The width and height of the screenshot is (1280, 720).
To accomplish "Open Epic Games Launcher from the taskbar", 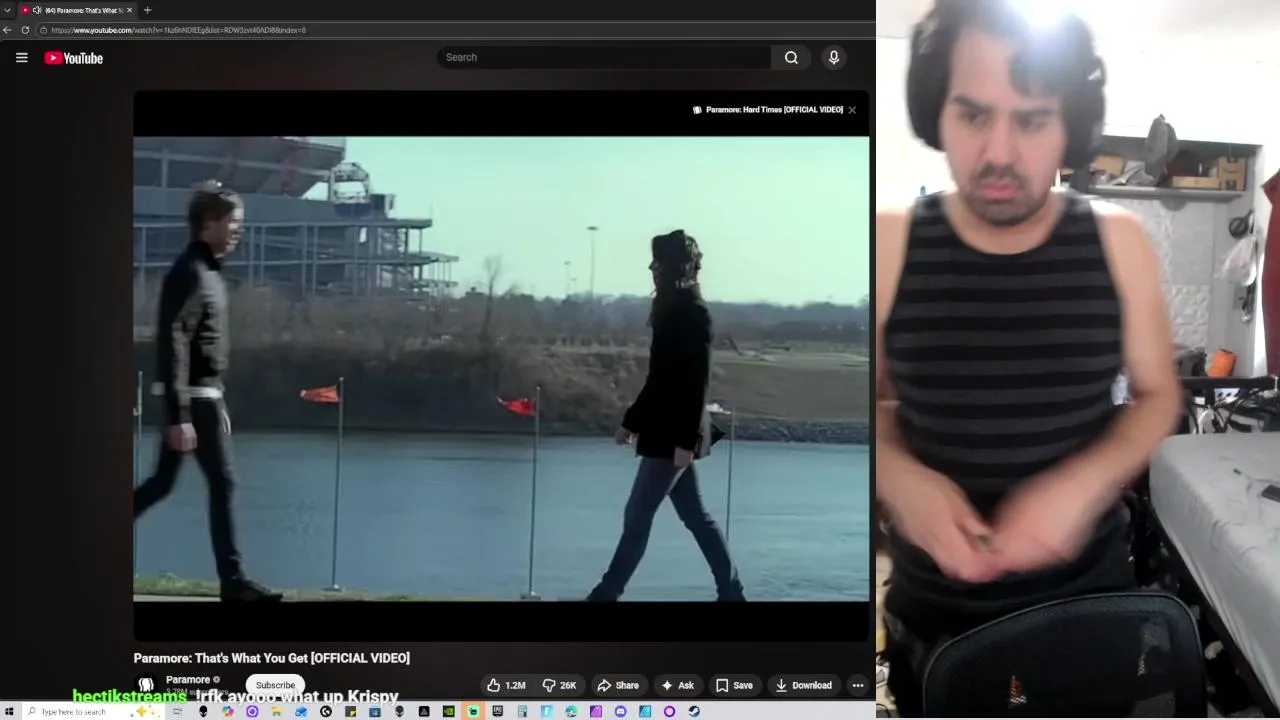I will (x=497, y=711).
